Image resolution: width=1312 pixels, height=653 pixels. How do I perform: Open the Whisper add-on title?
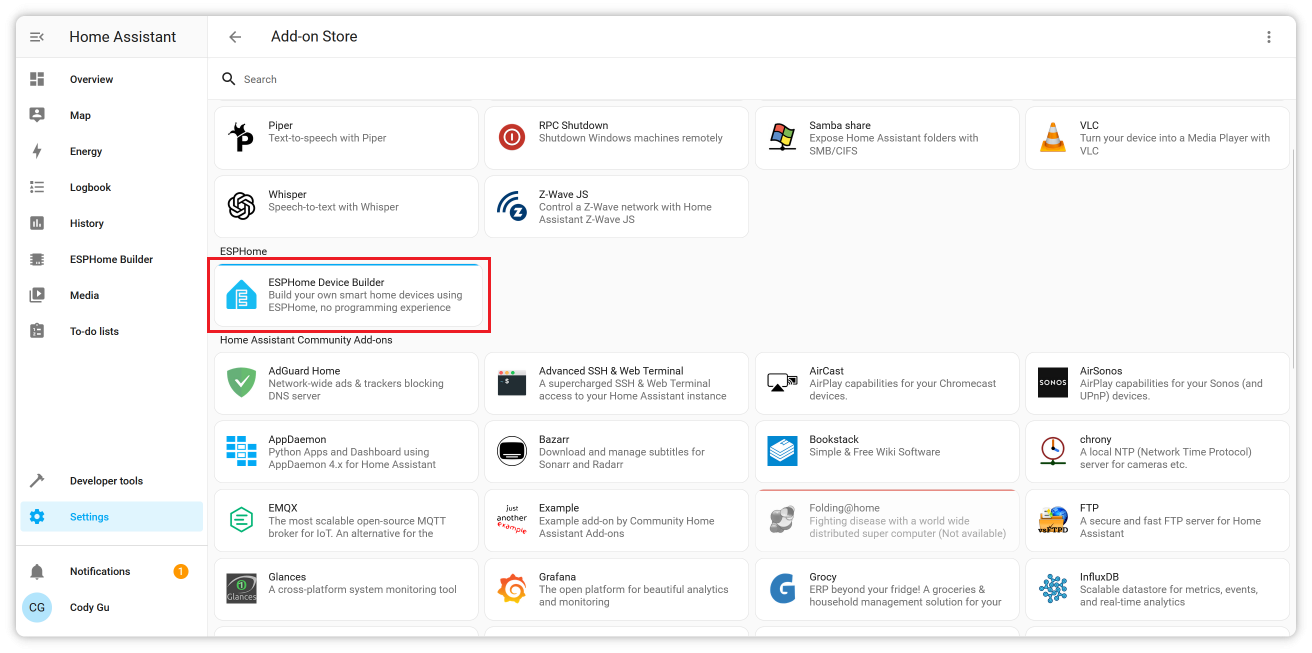[x=287, y=195]
